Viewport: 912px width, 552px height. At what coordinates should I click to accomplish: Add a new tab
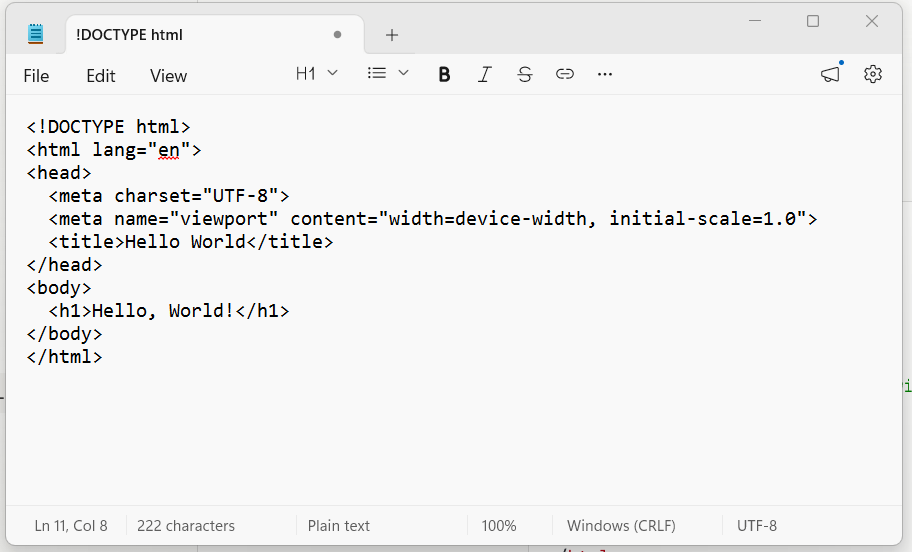tap(392, 35)
